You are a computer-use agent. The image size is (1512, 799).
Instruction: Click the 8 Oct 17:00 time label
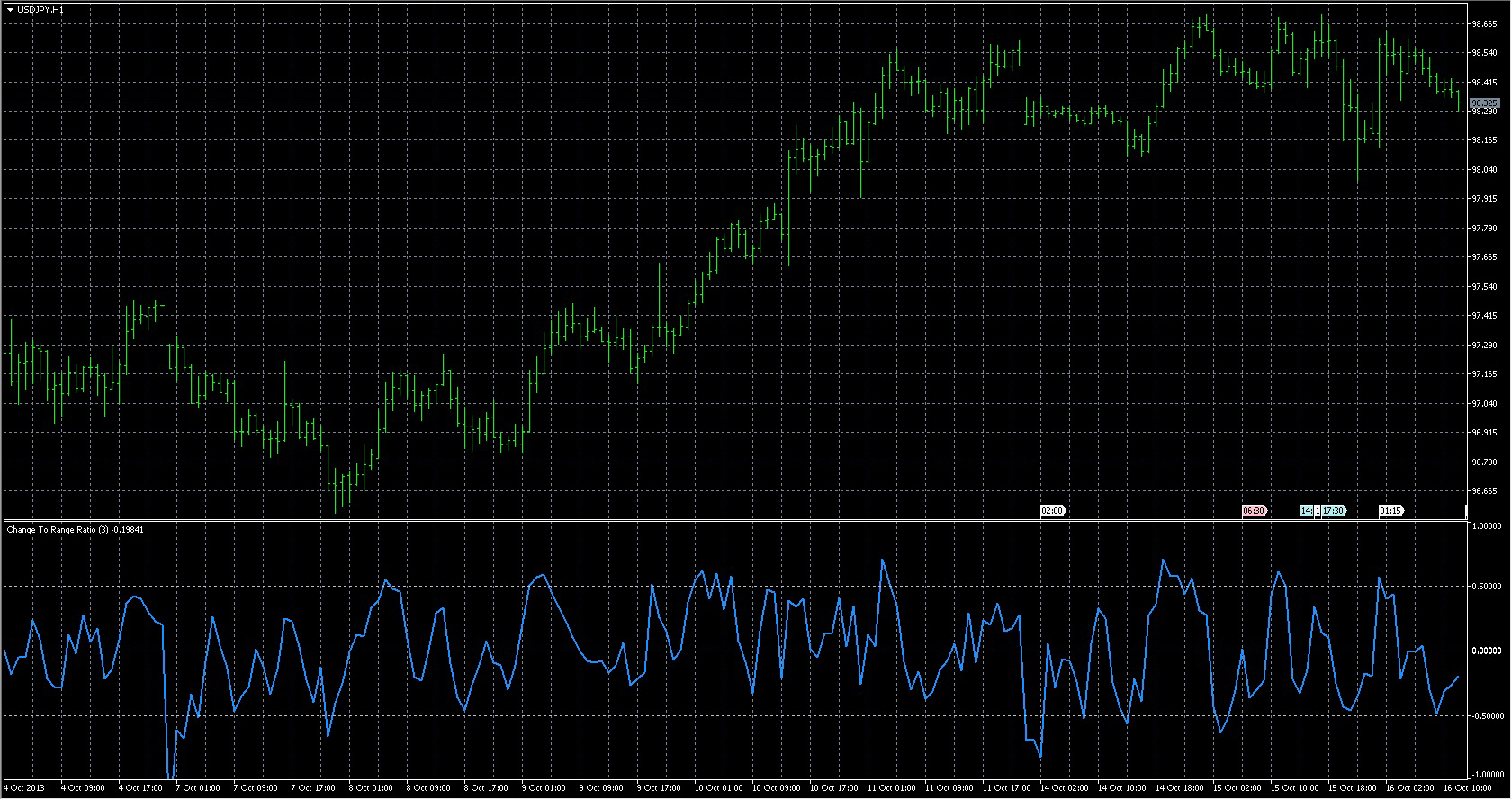coord(486,788)
